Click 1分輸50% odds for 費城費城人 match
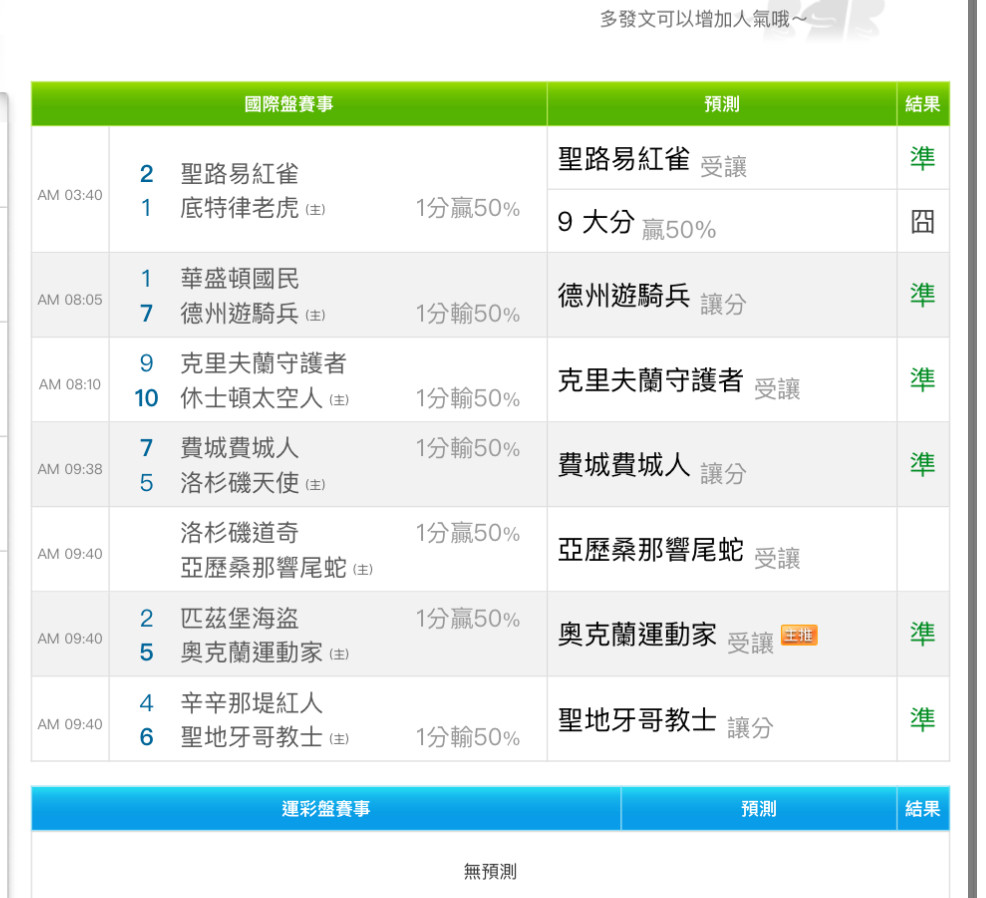This screenshot has width=986, height=898. tap(468, 448)
